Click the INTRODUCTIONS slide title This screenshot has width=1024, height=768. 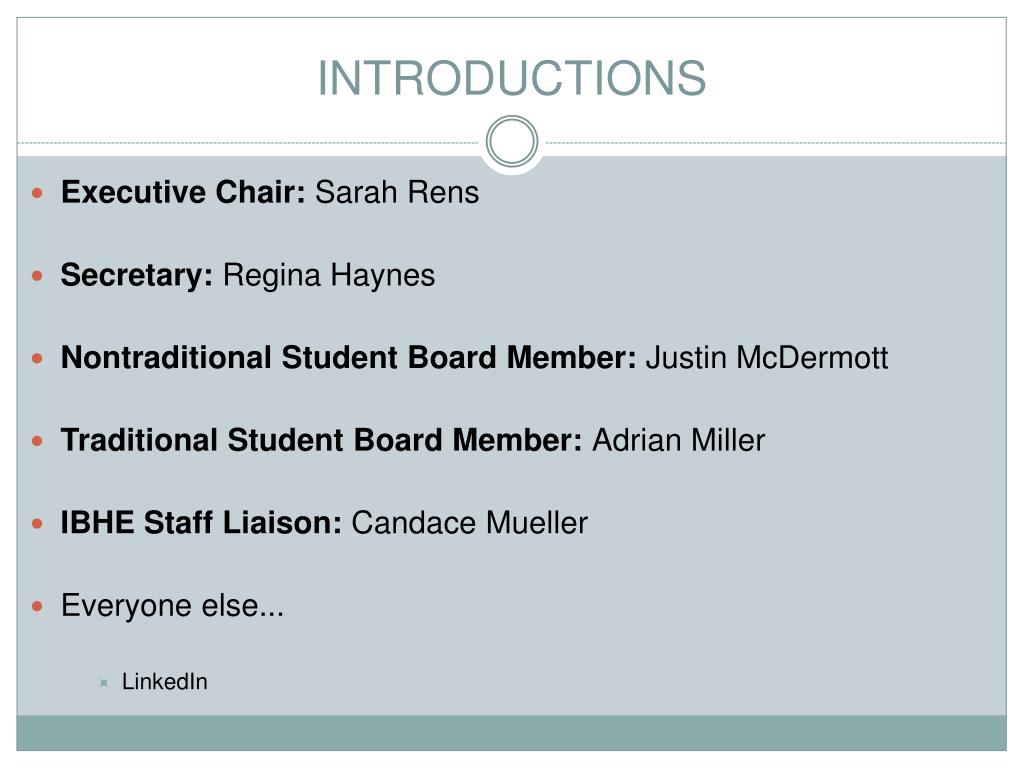point(512,78)
